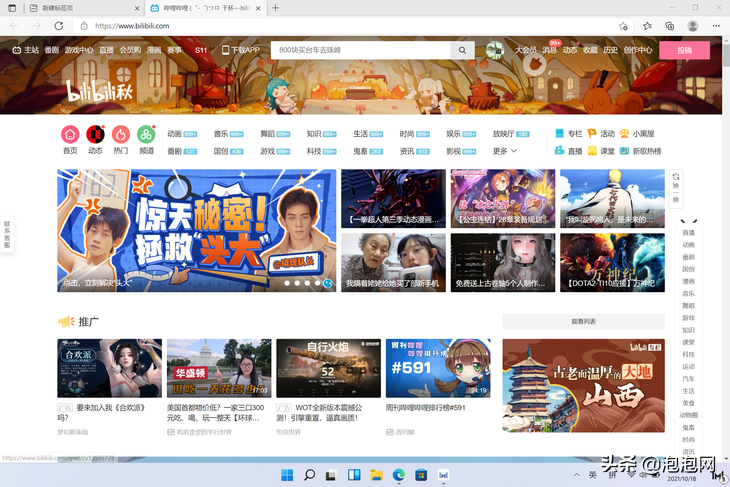The width and height of the screenshot is (730, 487).
Task: Click the search magnifier button
Action: [x=462, y=50]
